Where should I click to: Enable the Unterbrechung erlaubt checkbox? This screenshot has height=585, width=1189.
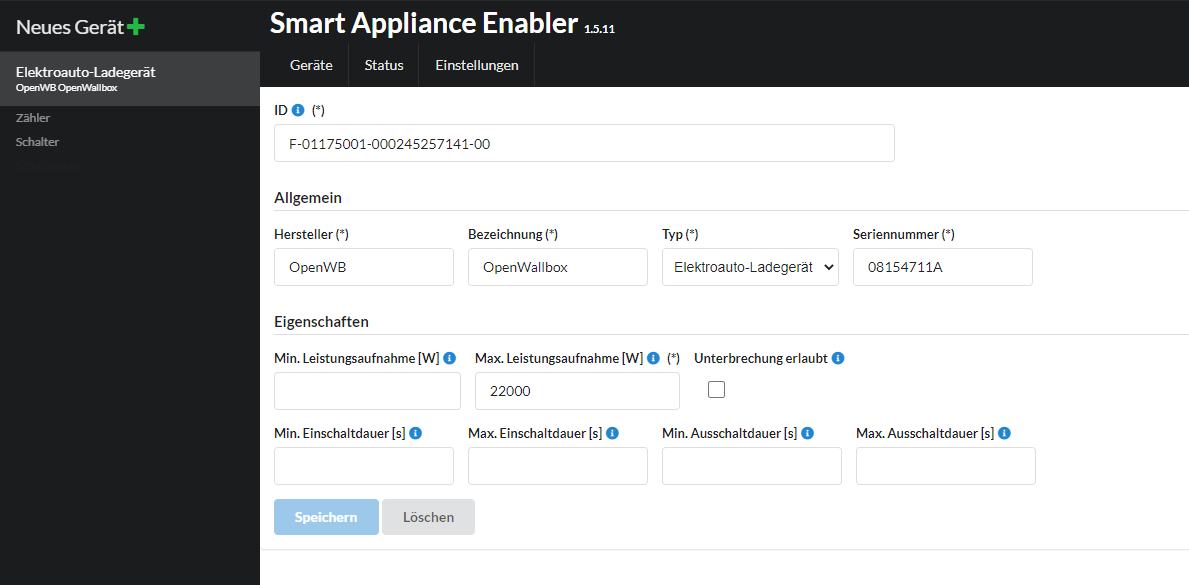click(x=716, y=390)
